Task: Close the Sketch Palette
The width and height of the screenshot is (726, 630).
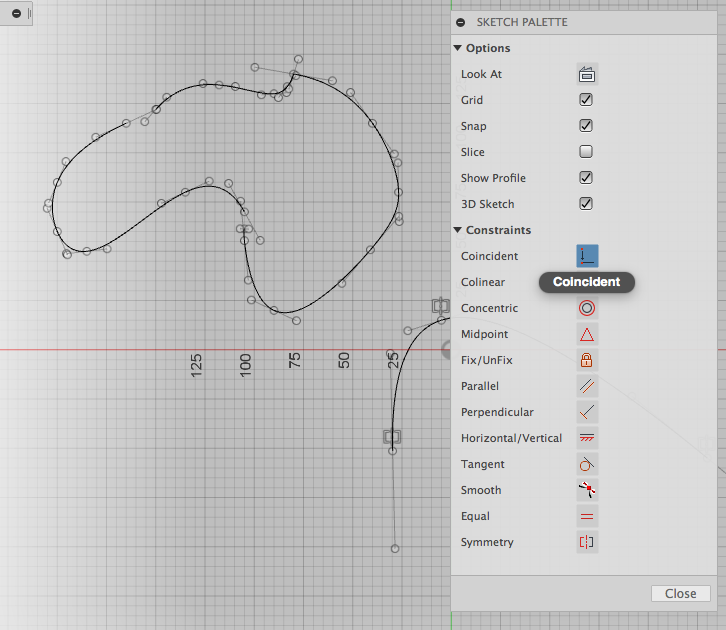Action: (681, 593)
